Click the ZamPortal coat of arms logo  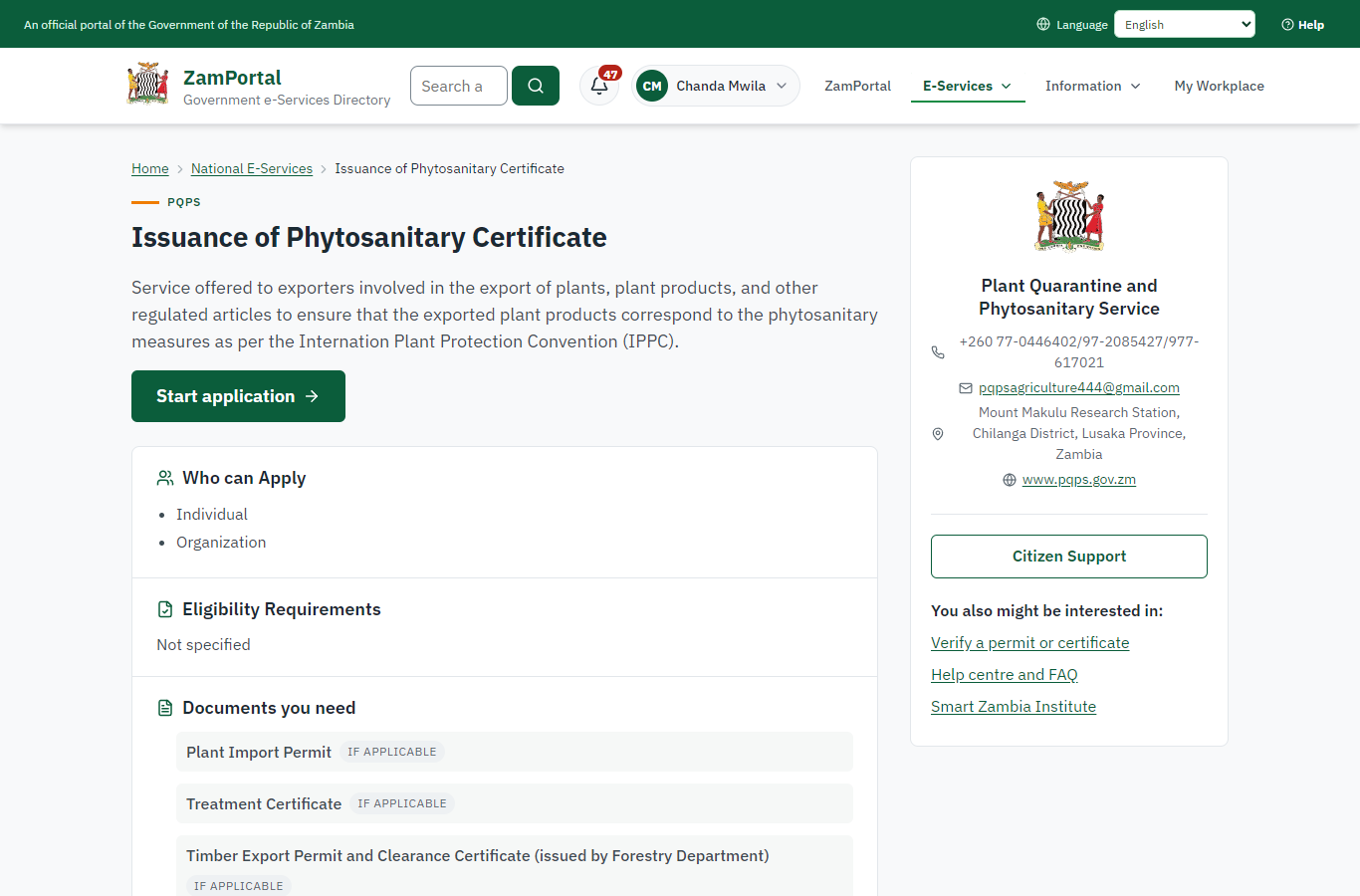pyautogui.click(x=147, y=85)
